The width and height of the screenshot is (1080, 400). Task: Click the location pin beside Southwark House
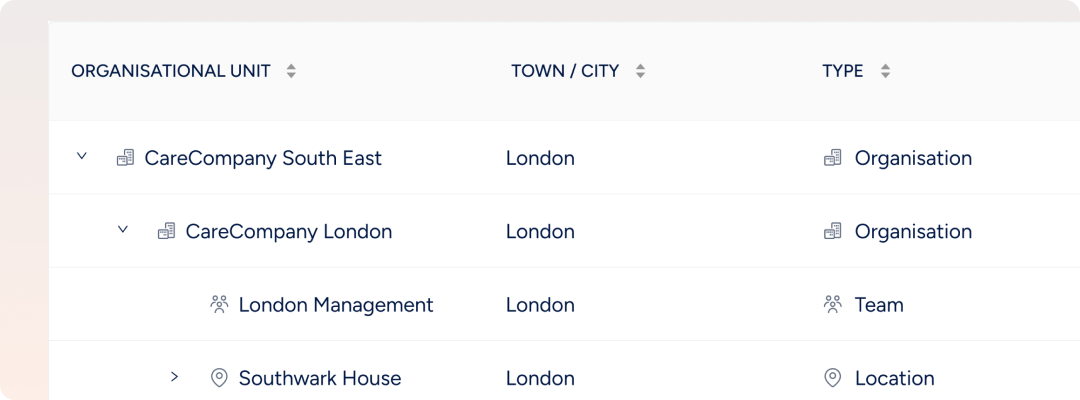coord(219,378)
